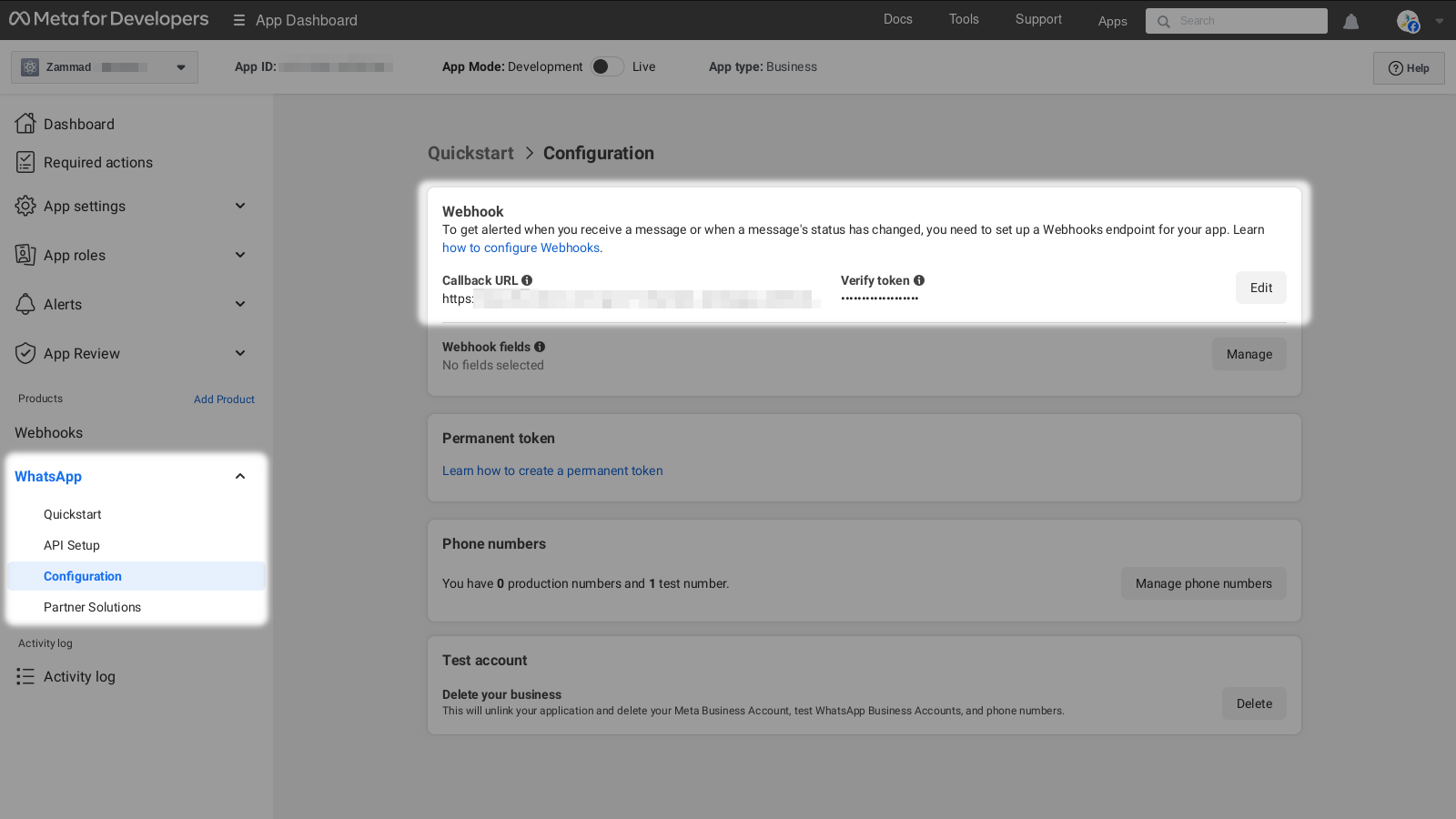This screenshot has width=1456, height=819.
Task: Click the Dashboard home icon
Action: tap(25, 124)
